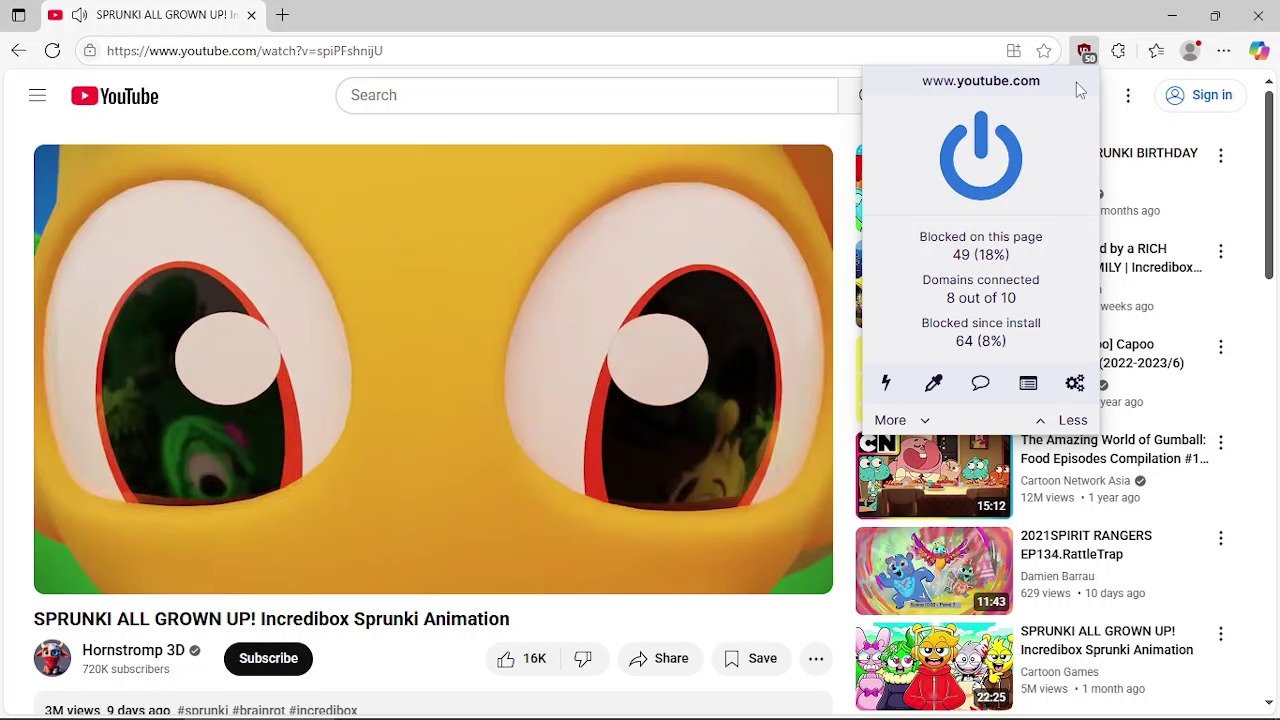The width and height of the screenshot is (1280, 720).
Task: Click the video title text
Action: coord(272,619)
